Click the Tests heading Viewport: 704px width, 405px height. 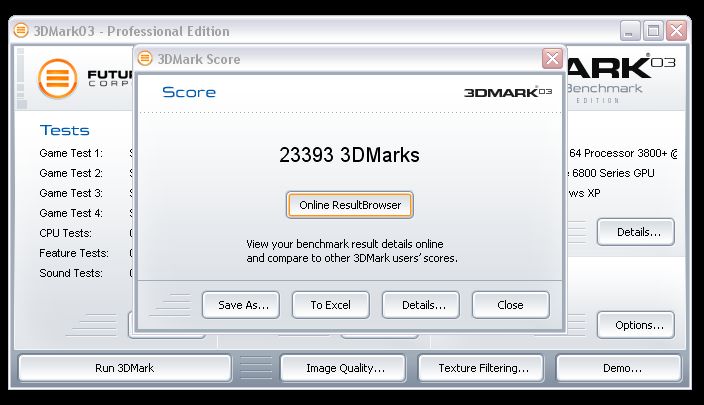tap(65, 130)
